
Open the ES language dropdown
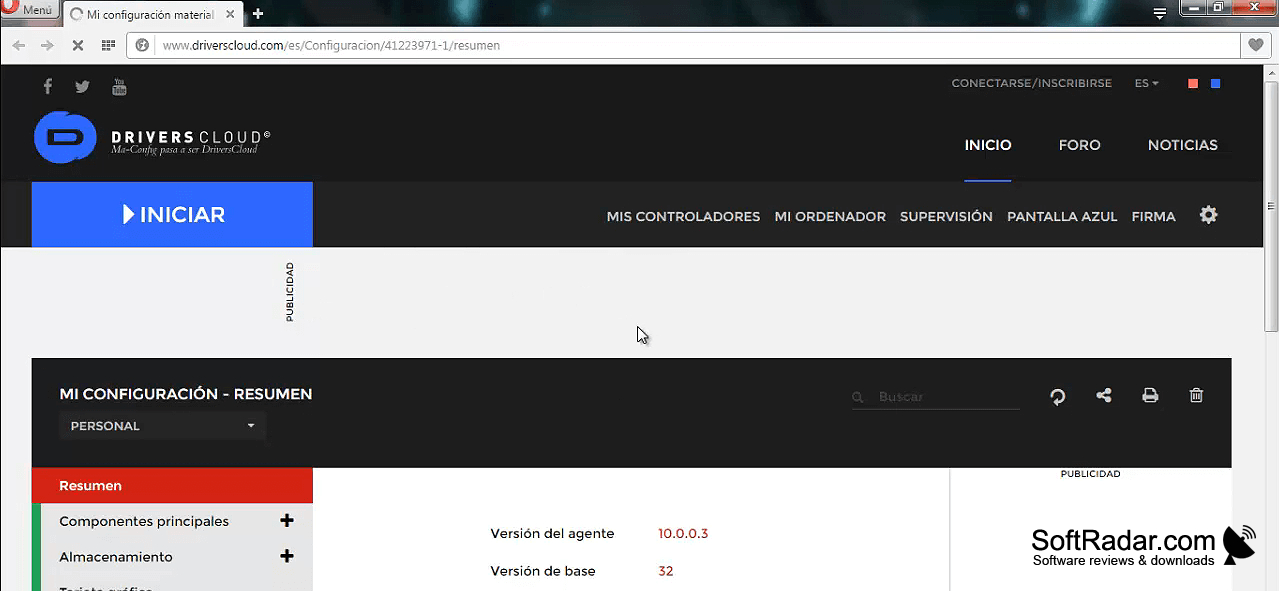click(x=1146, y=83)
